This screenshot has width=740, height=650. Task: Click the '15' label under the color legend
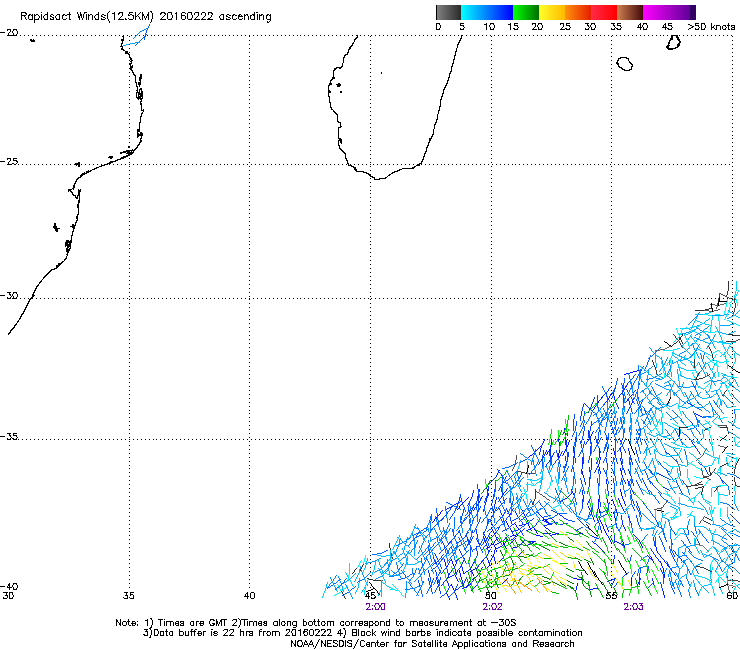coord(513,27)
